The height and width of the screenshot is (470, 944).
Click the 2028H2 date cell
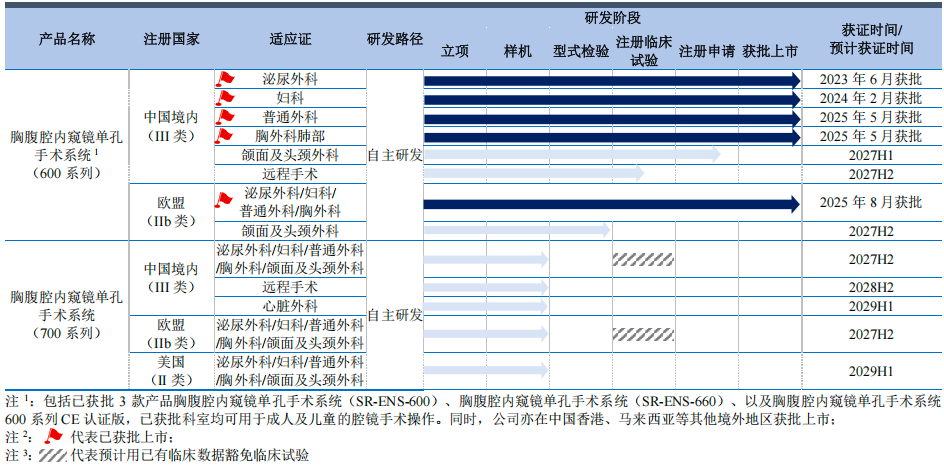tap(871, 287)
